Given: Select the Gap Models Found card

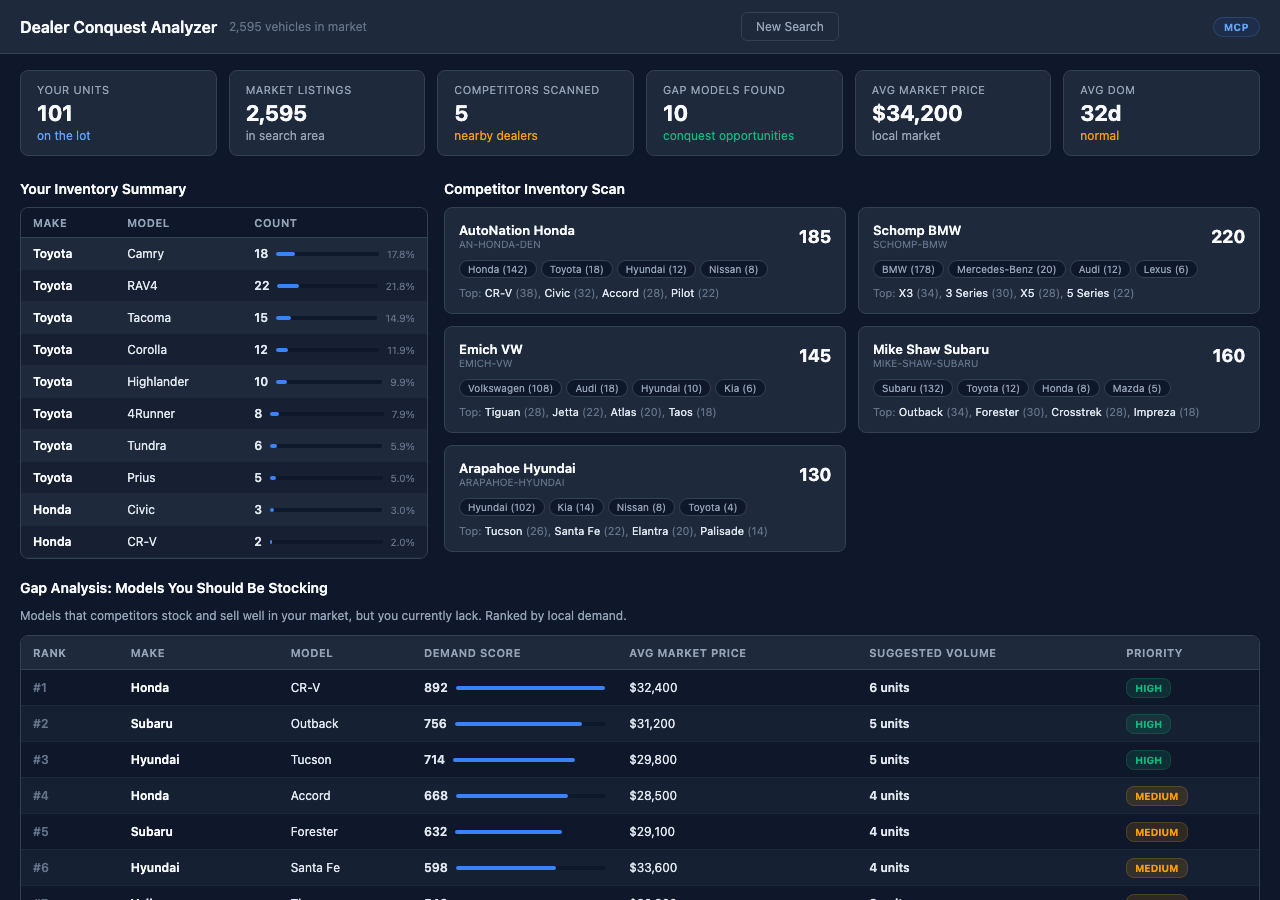Looking at the screenshot, I should pos(744,113).
